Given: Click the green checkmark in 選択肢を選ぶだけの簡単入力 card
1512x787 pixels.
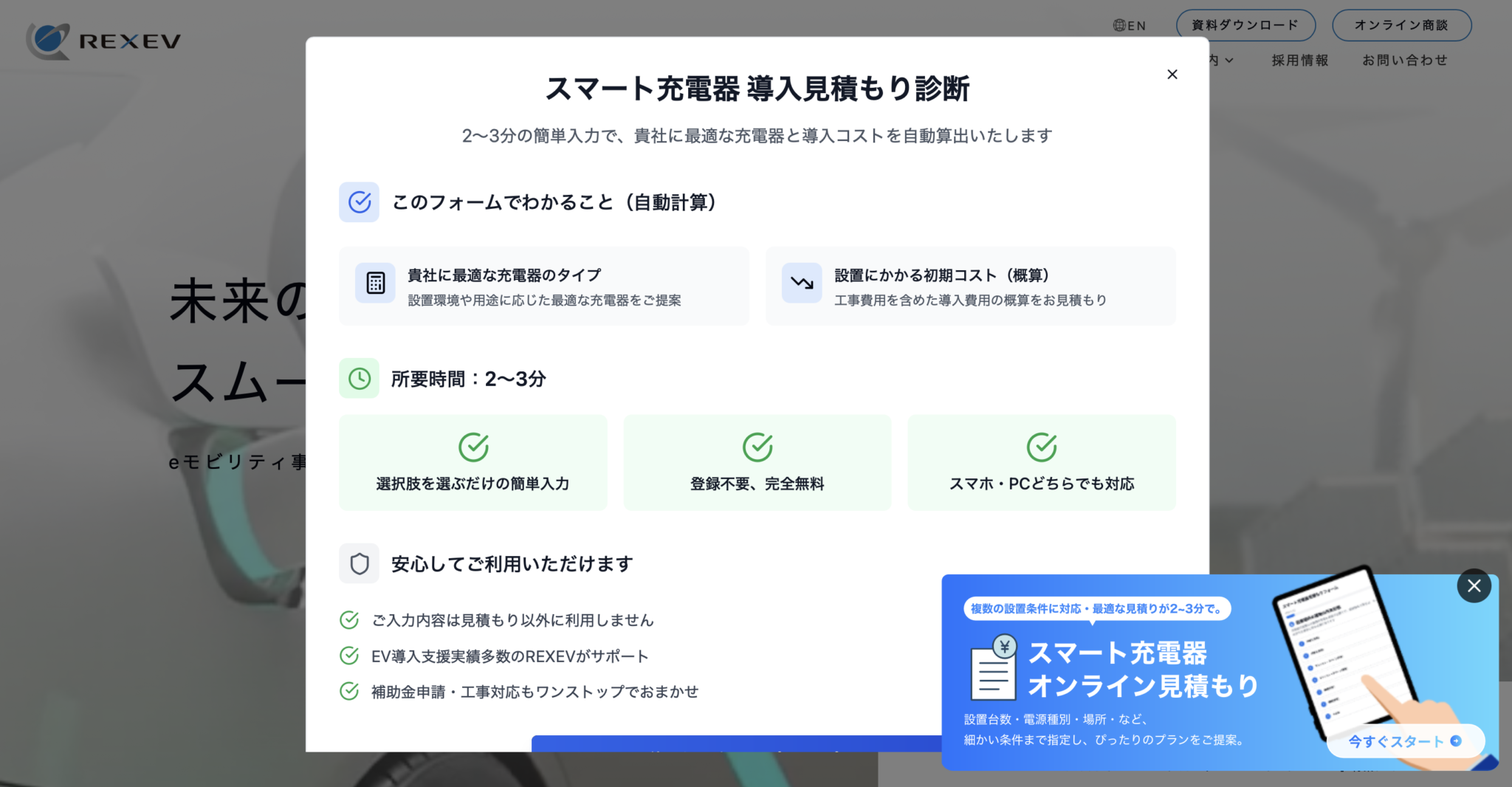Looking at the screenshot, I should click(473, 445).
